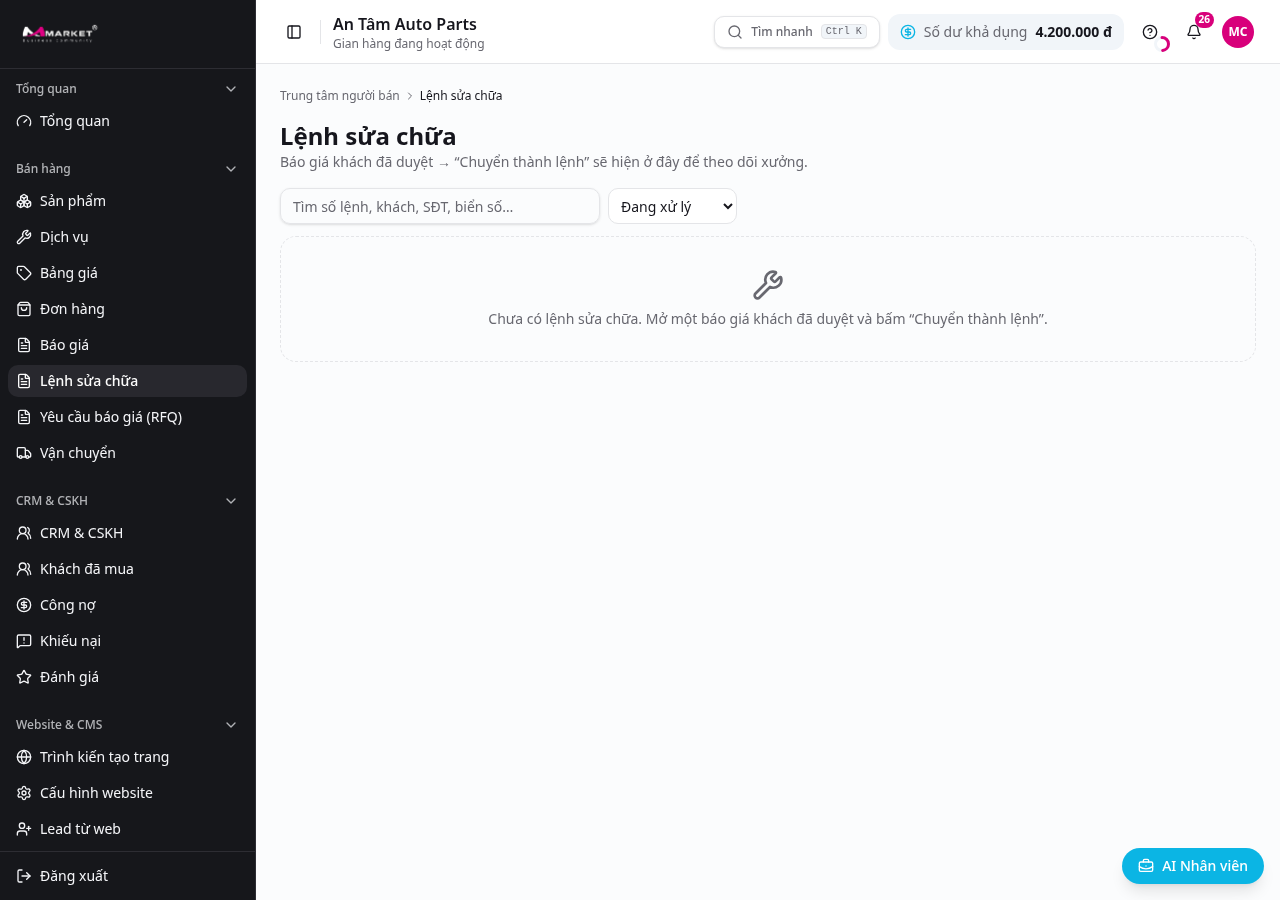Open Khiếu nại complaints item
This screenshot has width=1280, height=900.
(x=127, y=641)
